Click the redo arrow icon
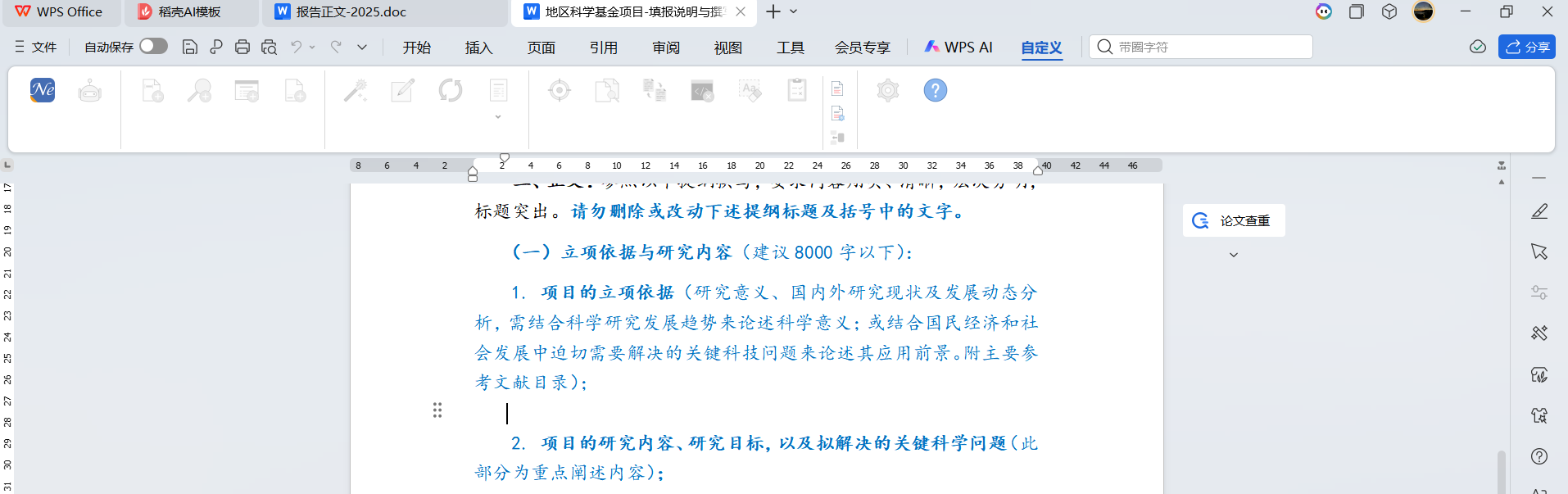 tap(336, 48)
